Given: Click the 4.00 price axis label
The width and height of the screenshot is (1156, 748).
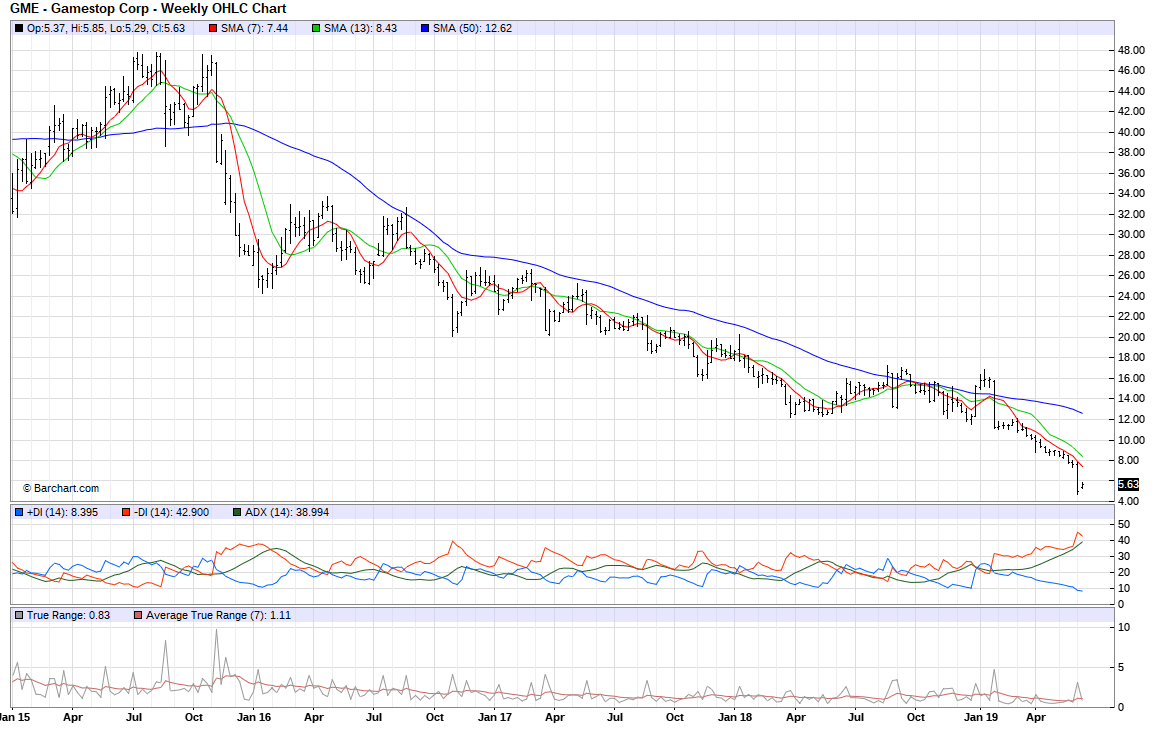Looking at the screenshot, I should [x=1128, y=501].
